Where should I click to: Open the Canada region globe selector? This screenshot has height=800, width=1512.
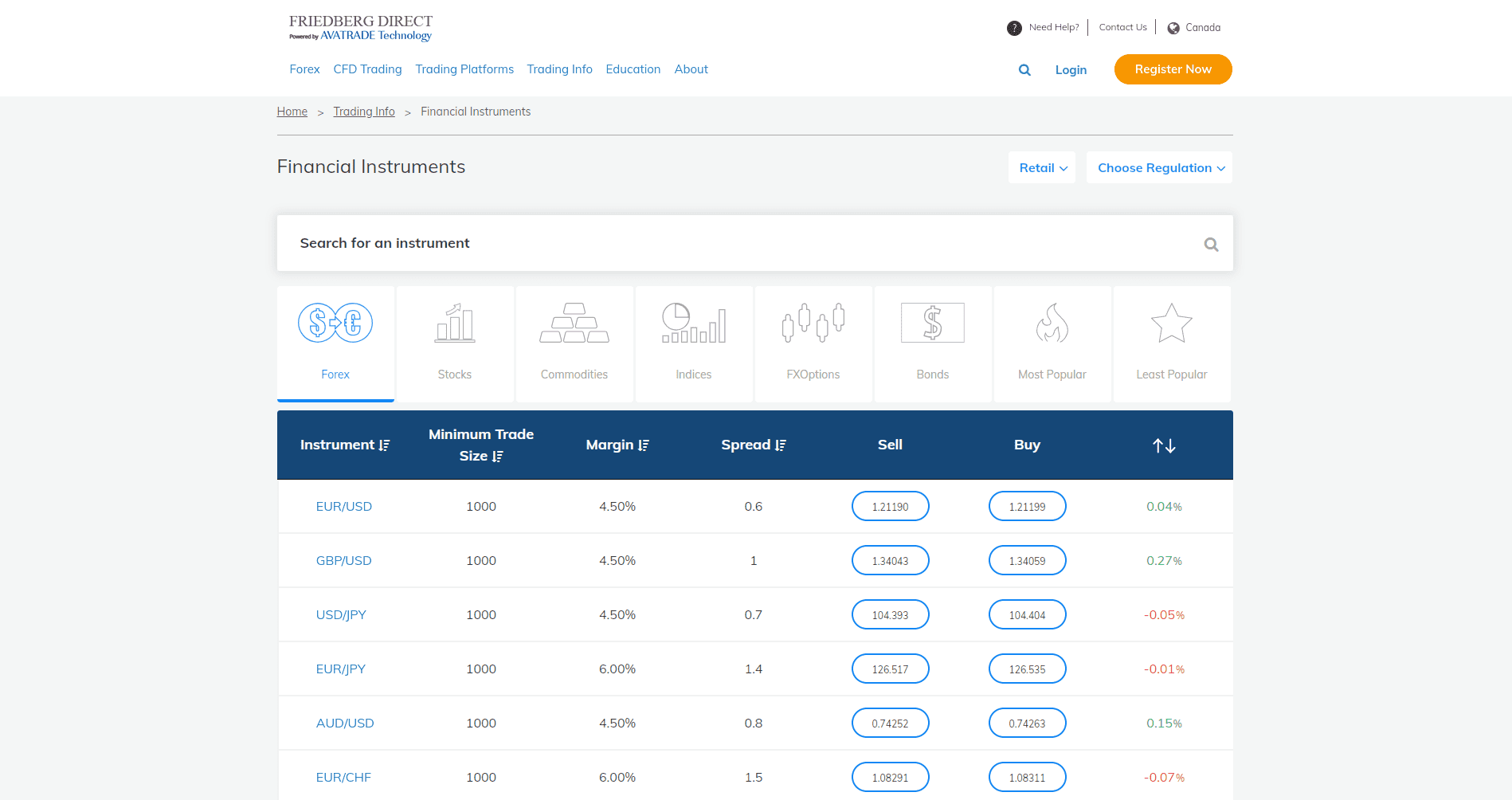tap(1172, 27)
